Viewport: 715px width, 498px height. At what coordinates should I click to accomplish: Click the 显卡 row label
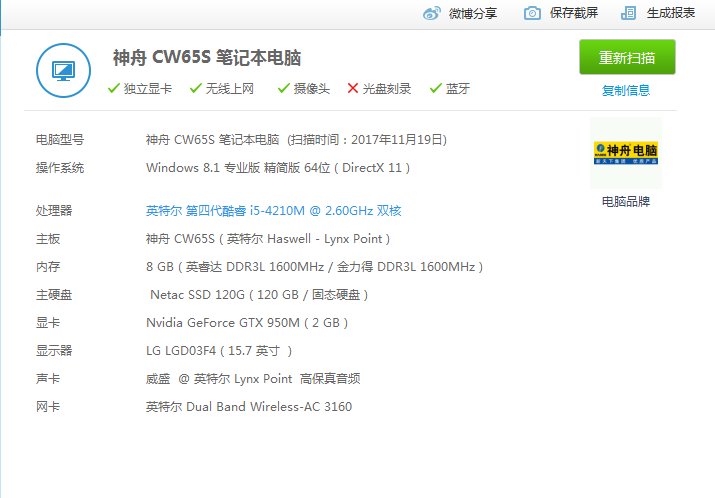point(48,323)
